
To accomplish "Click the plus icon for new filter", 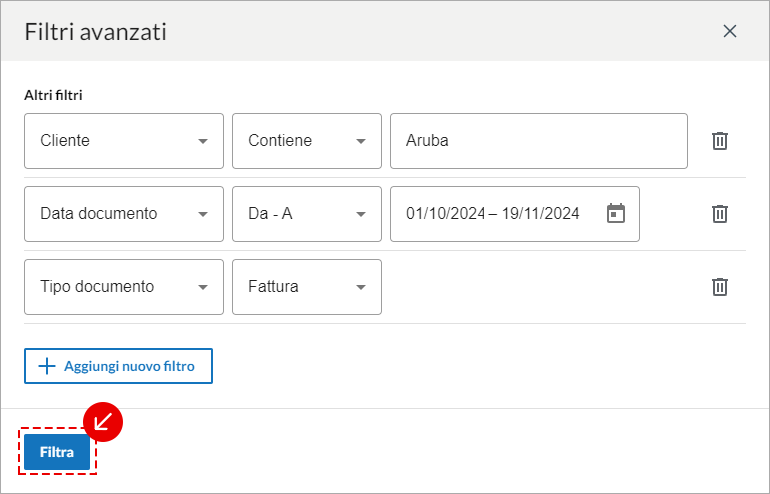I will tap(47, 366).
